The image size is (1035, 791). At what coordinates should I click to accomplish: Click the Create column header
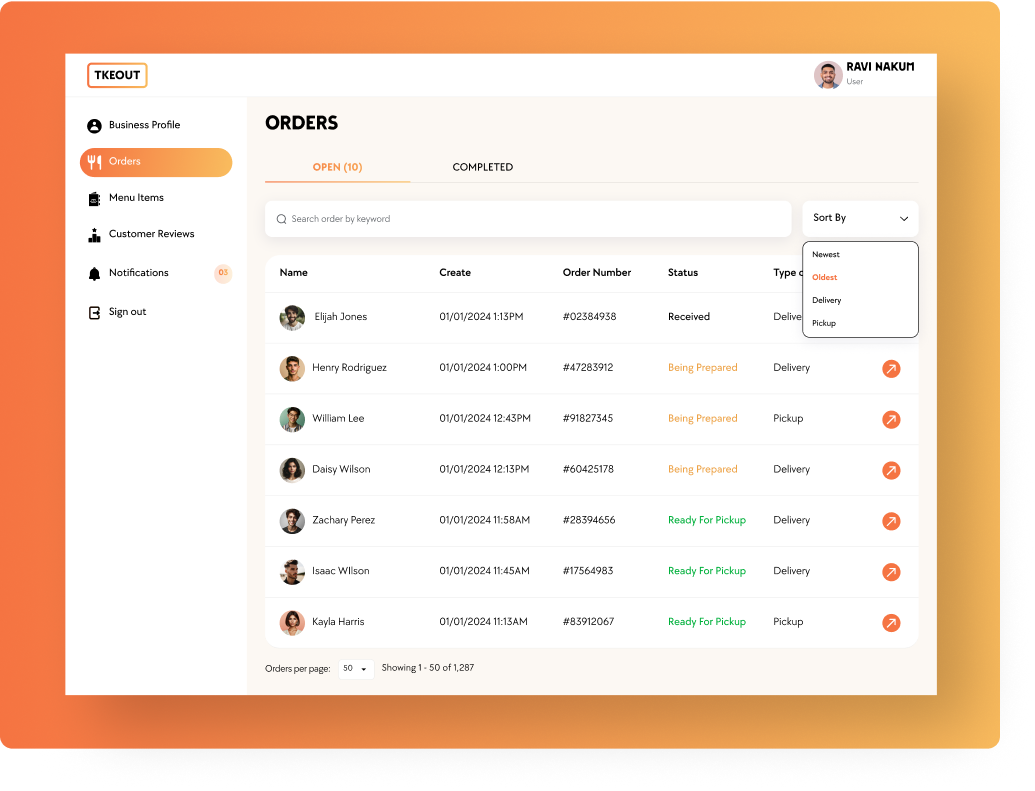(455, 273)
